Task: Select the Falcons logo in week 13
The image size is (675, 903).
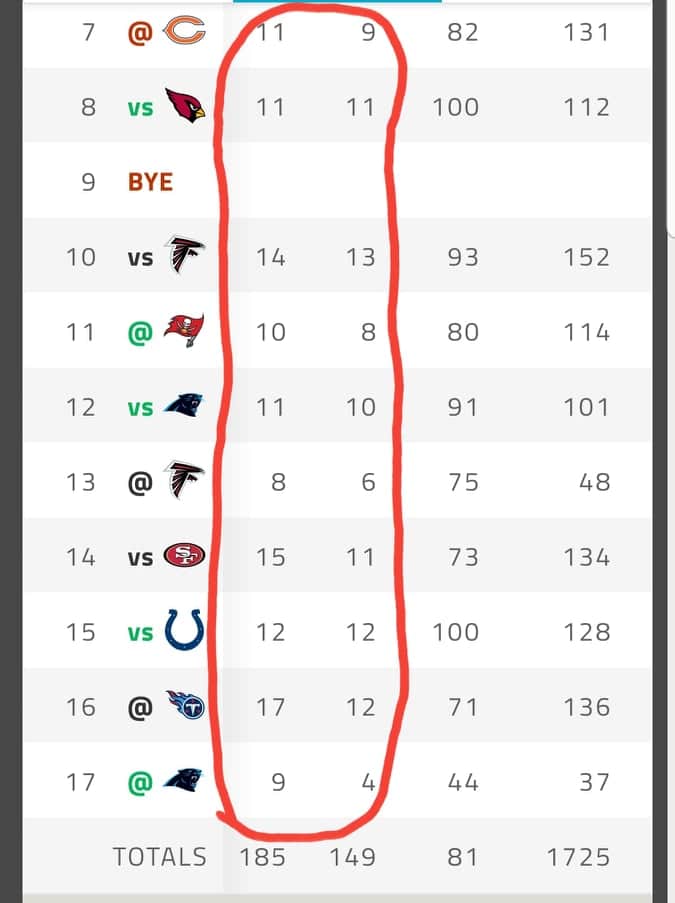Action: click(184, 480)
